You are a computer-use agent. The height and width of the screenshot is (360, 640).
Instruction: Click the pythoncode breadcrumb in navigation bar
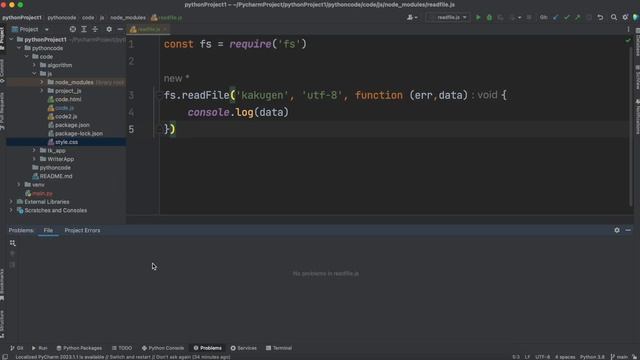coord(62,18)
